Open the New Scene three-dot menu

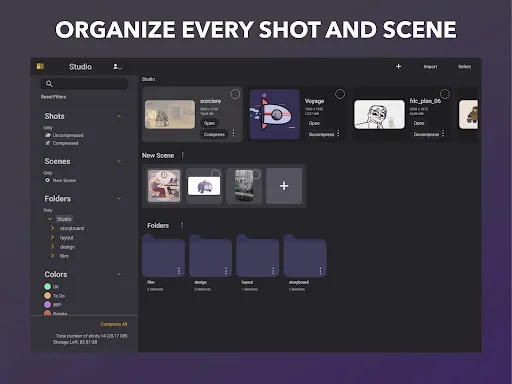[x=182, y=155]
